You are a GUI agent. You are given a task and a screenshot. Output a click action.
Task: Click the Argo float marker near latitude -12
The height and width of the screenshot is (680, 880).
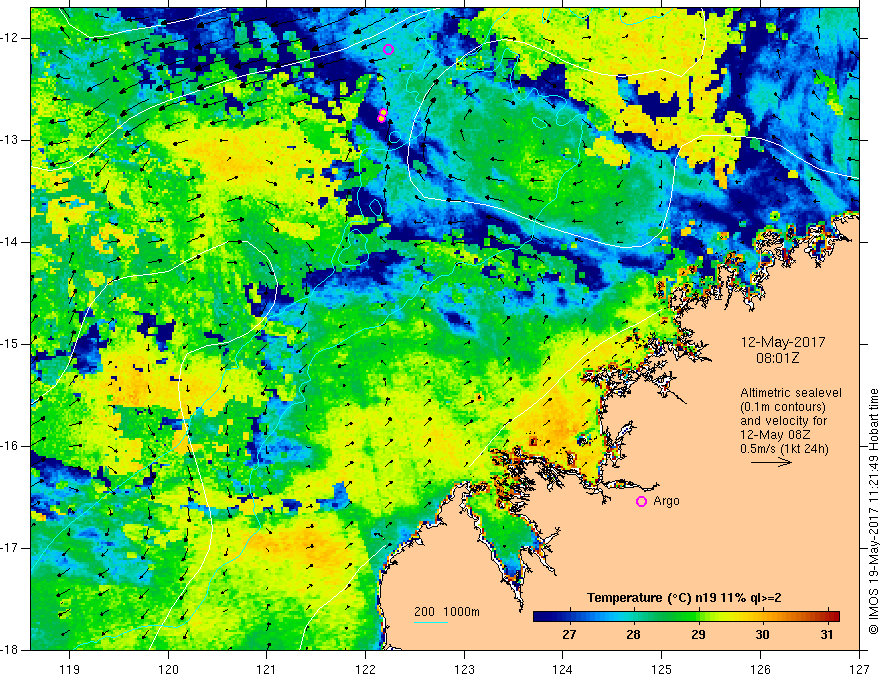[x=388, y=49]
